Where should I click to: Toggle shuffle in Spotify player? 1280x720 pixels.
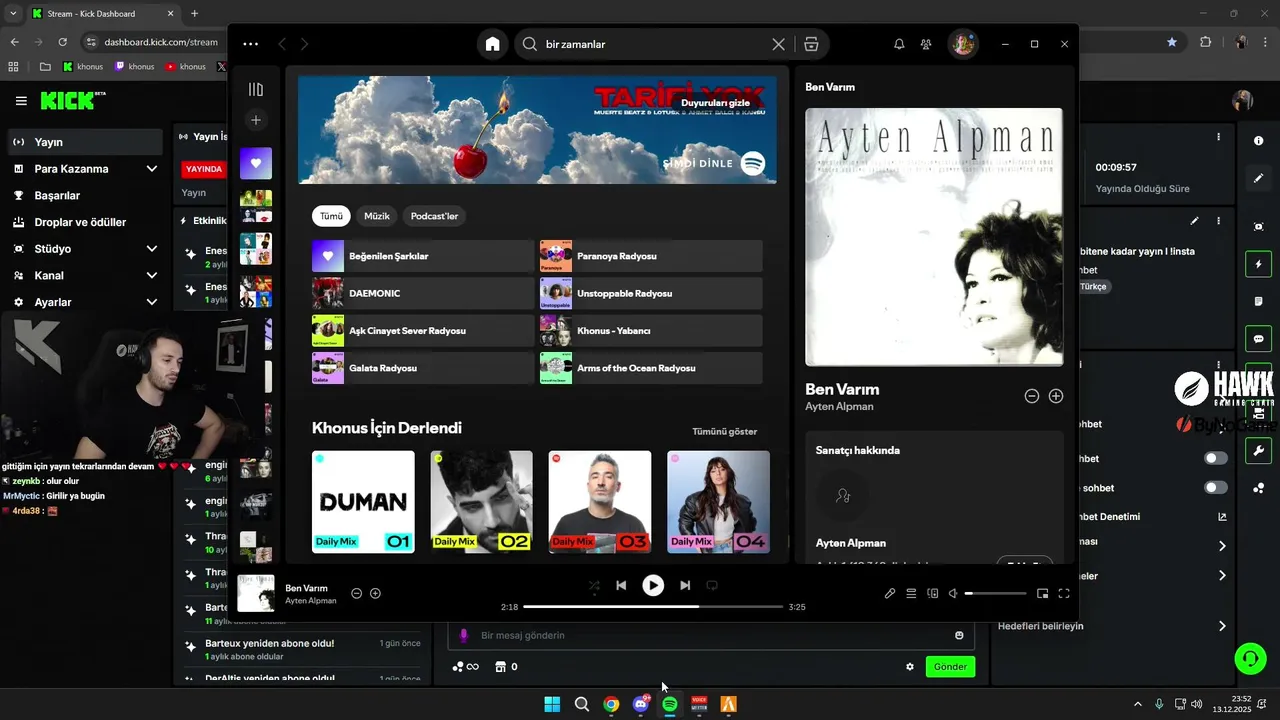[594, 586]
